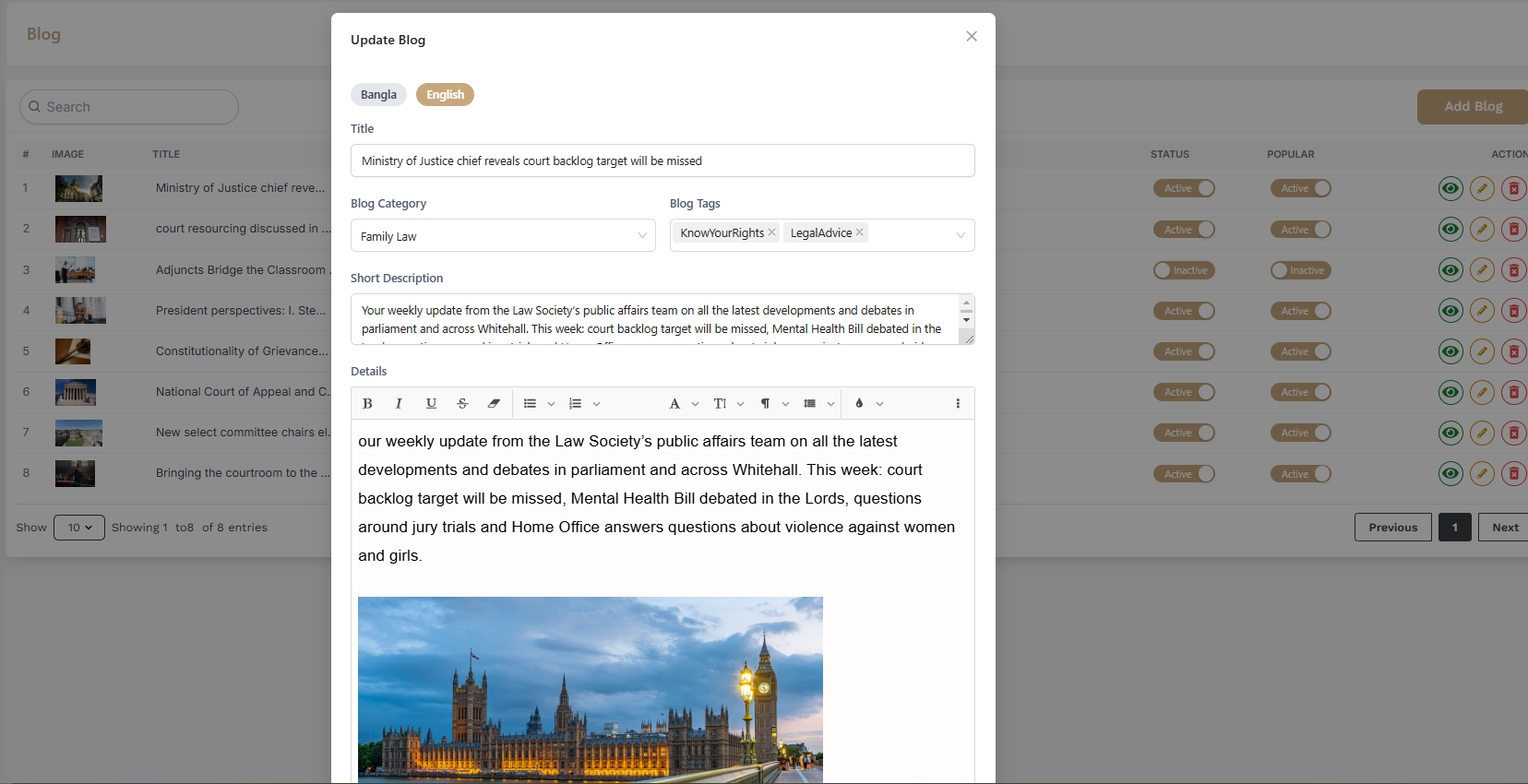This screenshot has width=1528, height=784.
Task: View blog row 5 using the eye icon
Action: (x=1450, y=351)
